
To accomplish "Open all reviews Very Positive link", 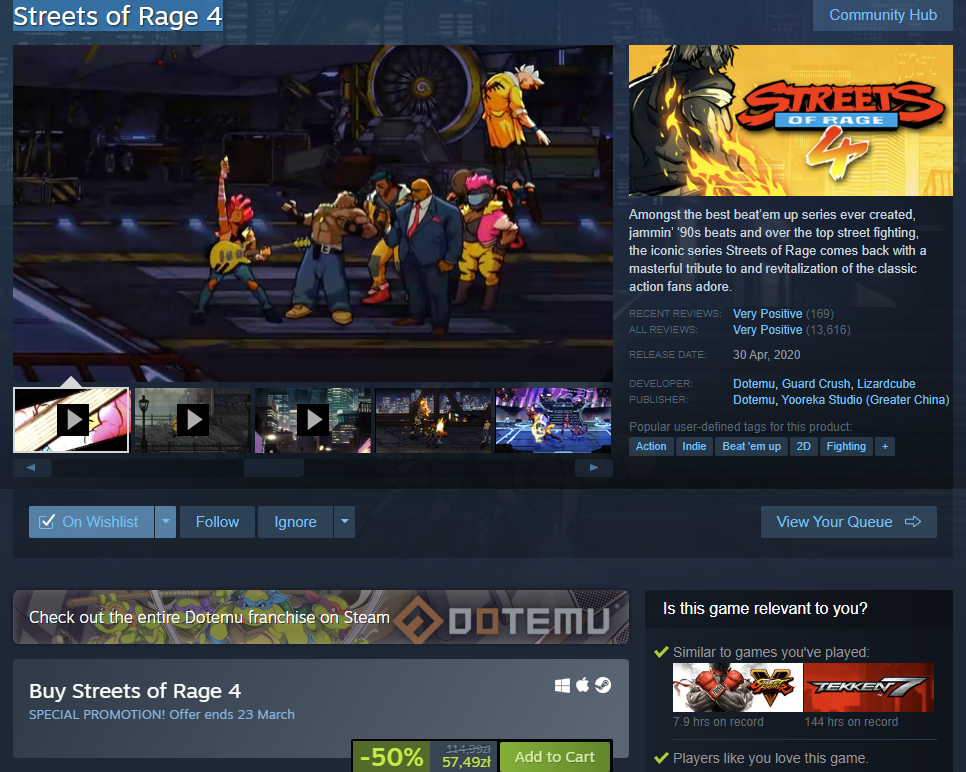I will point(767,330).
